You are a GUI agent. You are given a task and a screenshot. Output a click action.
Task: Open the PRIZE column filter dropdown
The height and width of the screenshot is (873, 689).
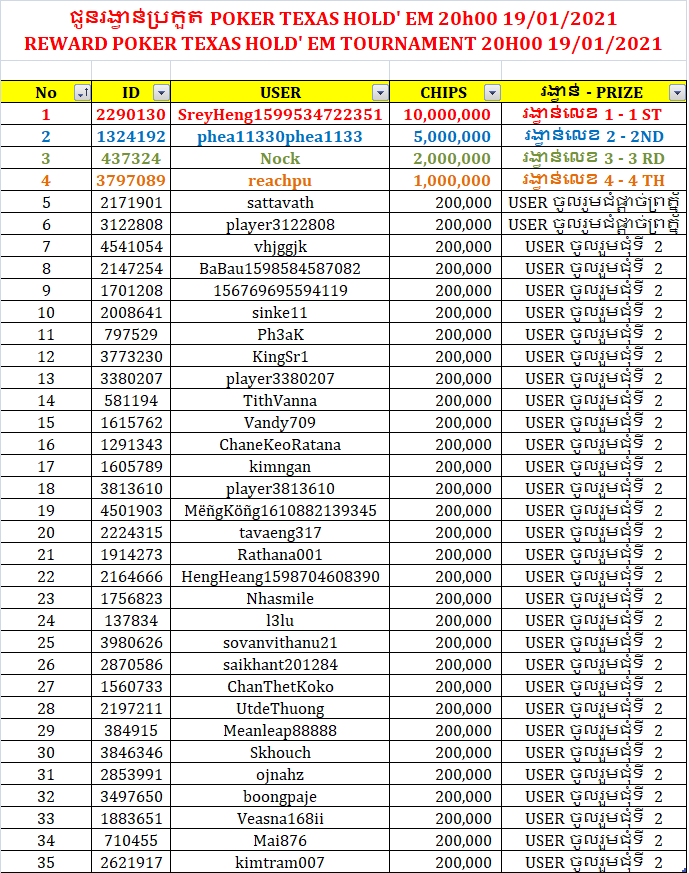coord(677,92)
